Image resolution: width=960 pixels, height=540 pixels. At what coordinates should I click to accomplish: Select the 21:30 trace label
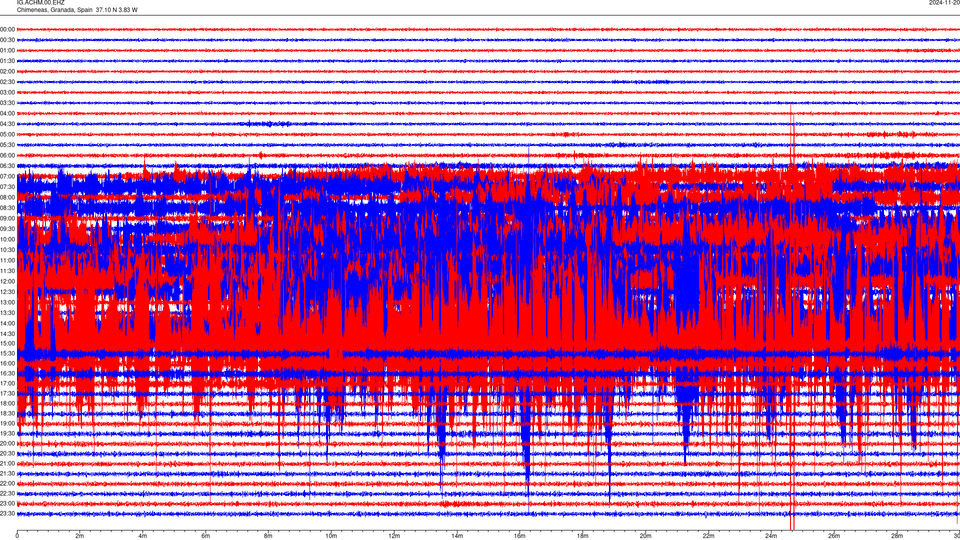point(7,473)
